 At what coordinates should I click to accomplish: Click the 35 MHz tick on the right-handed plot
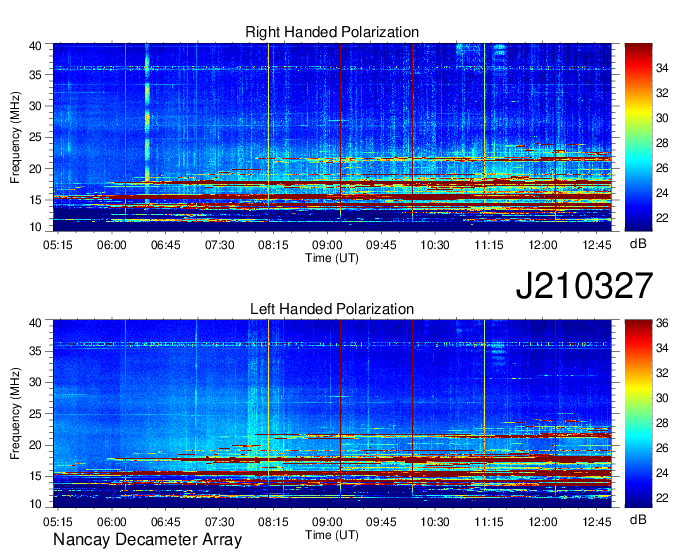(36, 75)
